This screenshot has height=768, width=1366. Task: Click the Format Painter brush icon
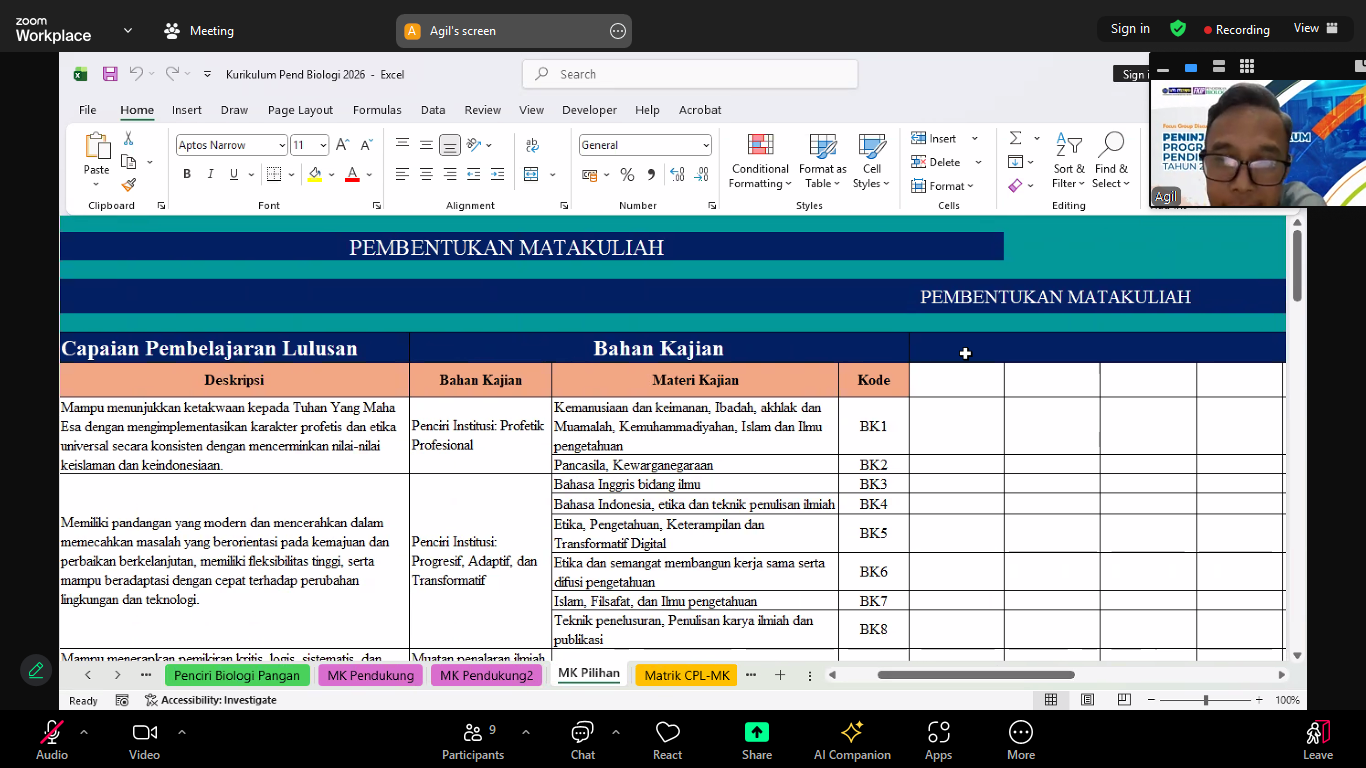[x=128, y=185]
